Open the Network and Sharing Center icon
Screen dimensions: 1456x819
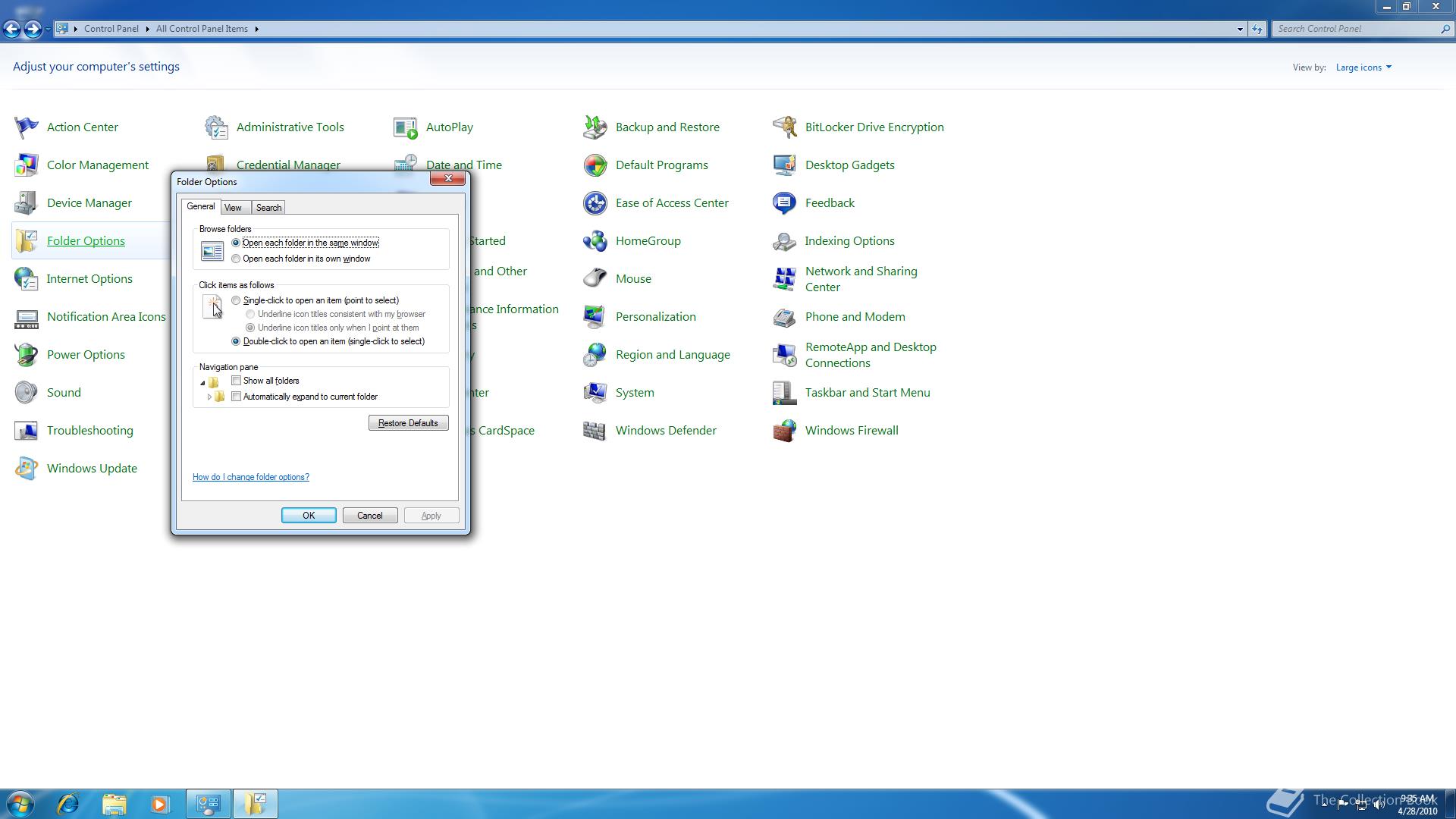pyautogui.click(x=785, y=278)
